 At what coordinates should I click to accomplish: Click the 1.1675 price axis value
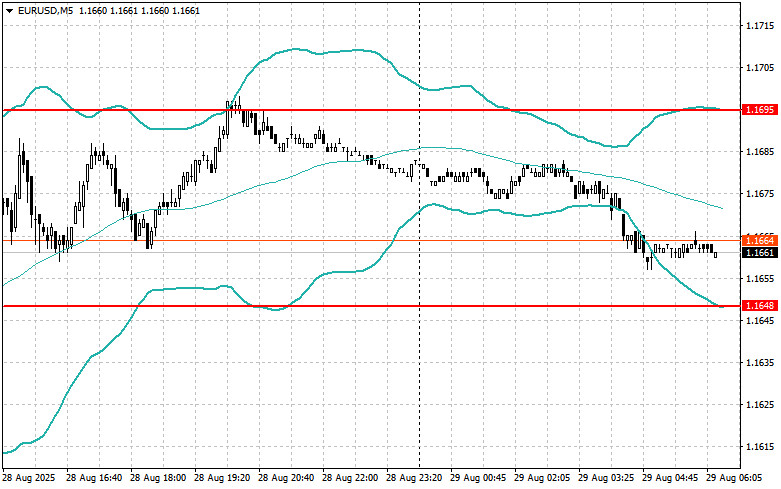click(x=760, y=194)
